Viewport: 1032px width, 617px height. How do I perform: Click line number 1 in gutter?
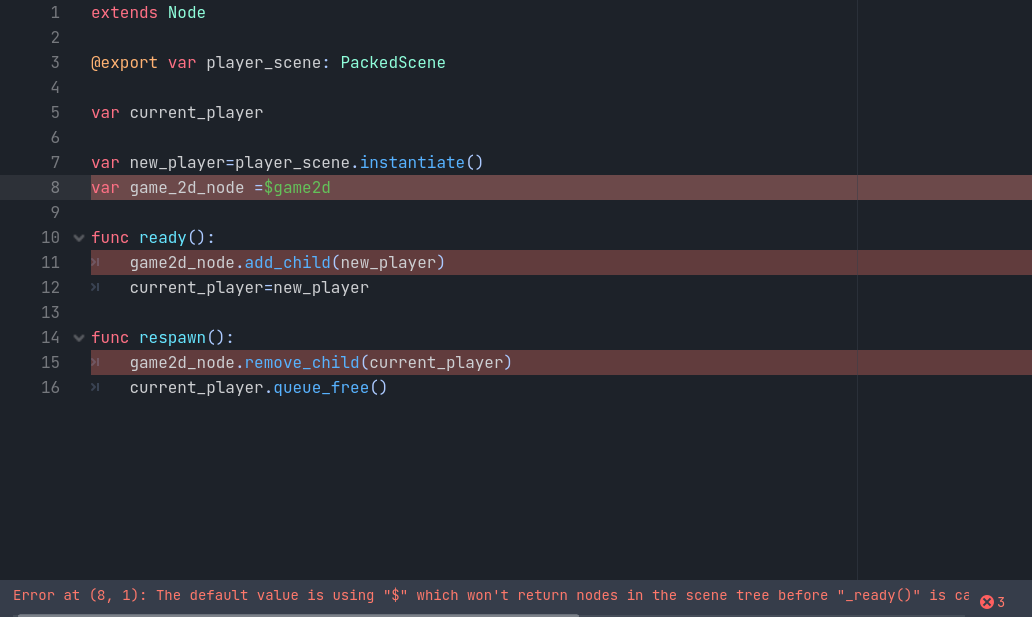click(x=55, y=13)
